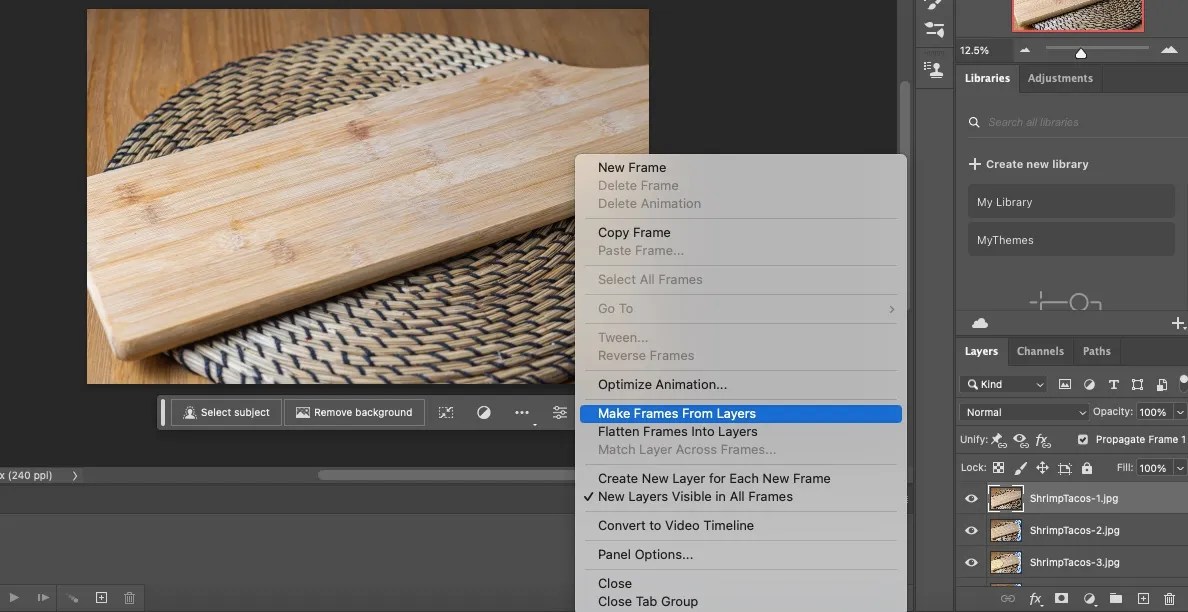The image size is (1188, 612).
Task: Open the layer styles fx icon
Action: point(1035,598)
